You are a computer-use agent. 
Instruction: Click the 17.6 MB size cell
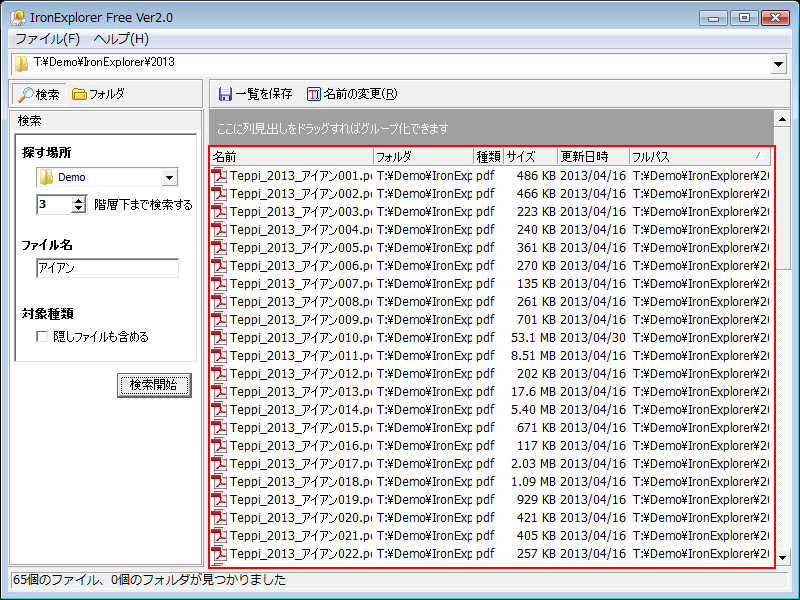[x=533, y=391]
